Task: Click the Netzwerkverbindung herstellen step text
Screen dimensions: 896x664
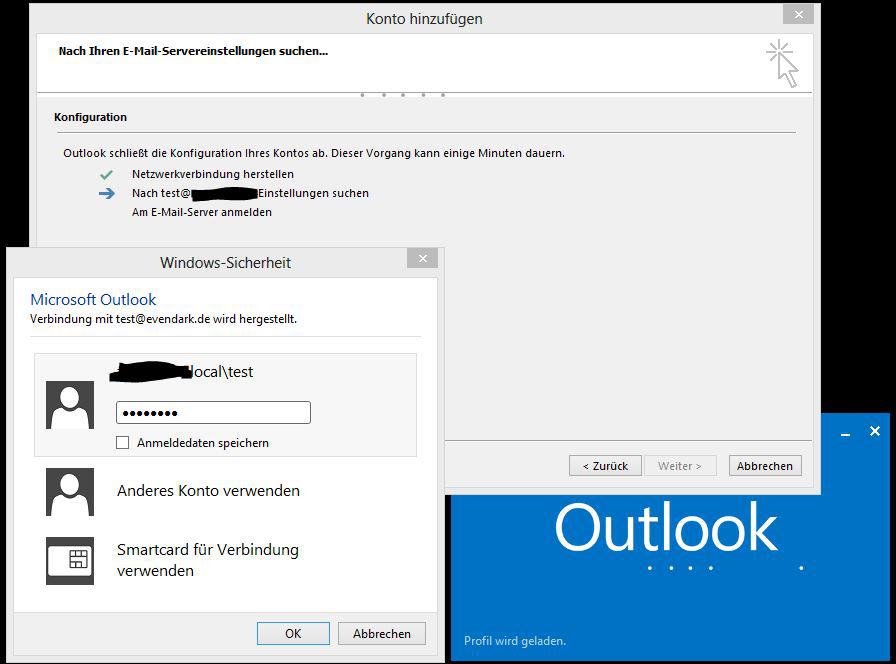Action: 213,174
